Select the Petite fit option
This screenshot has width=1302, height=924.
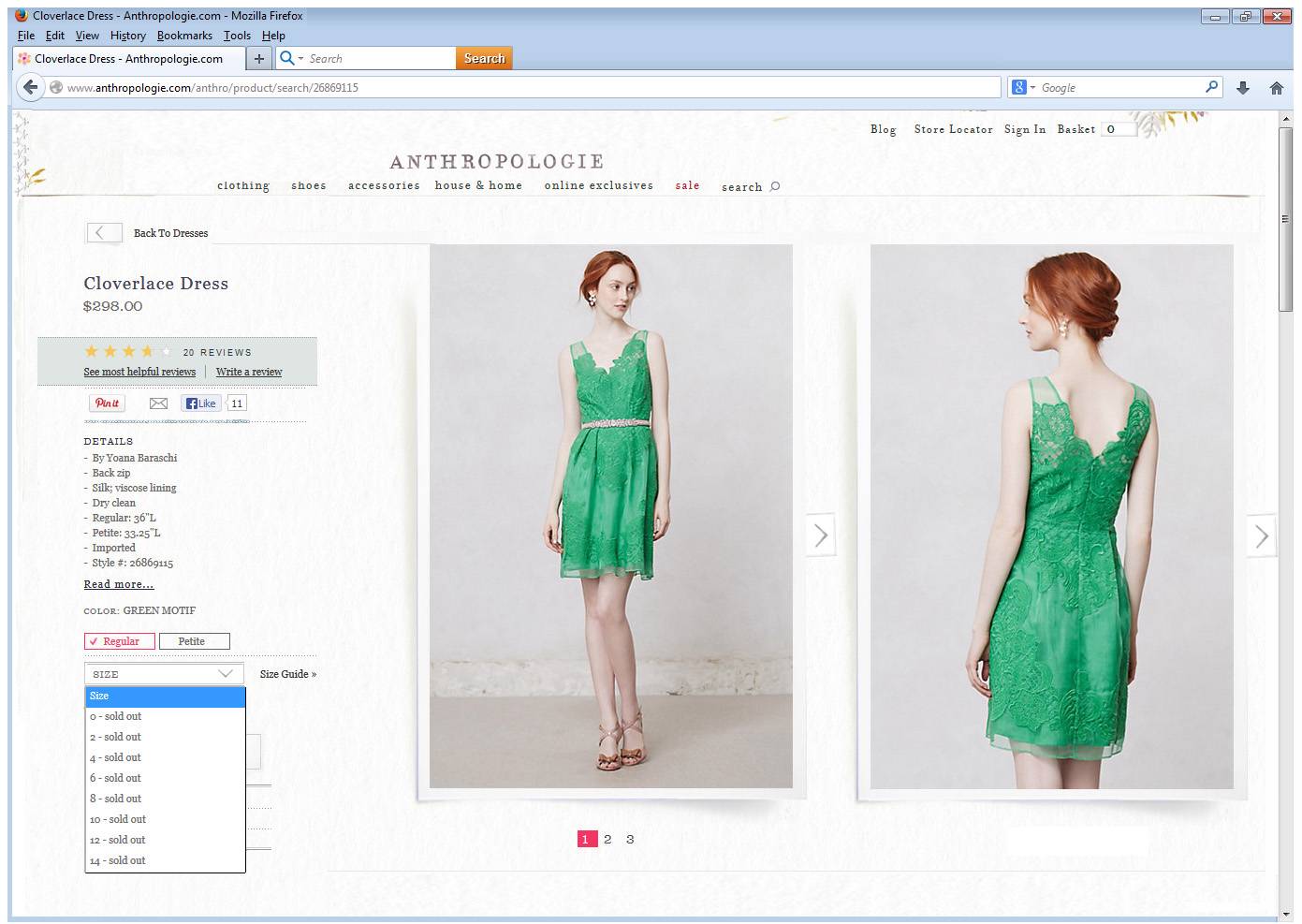tap(194, 641)
